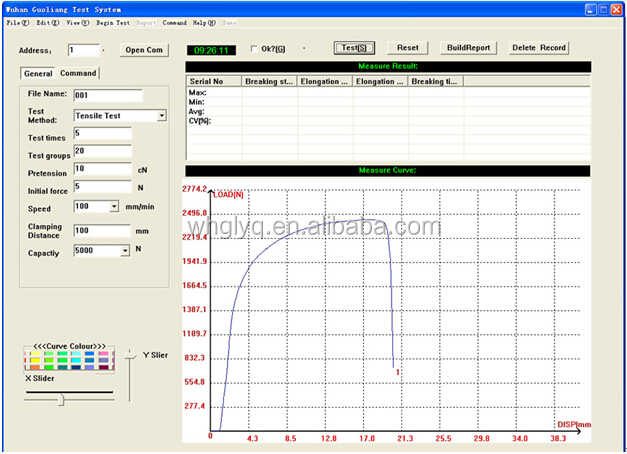The image size is (627, 454).
Task: Click the Y Slider handle
Action: [x=130, y=355]
